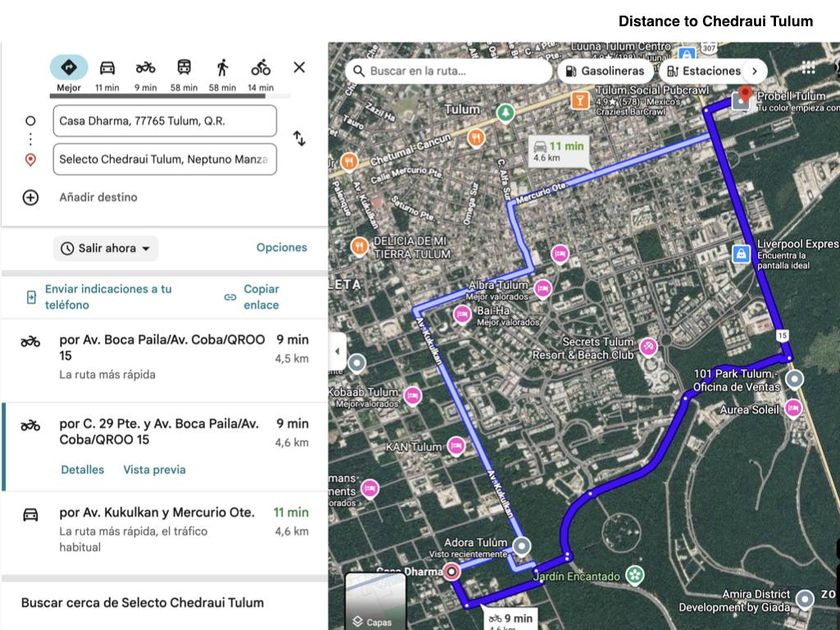Open Google apps grid icon
This screenshot has height=630, width=840.
pyautogui.click(x=808, y=68)
